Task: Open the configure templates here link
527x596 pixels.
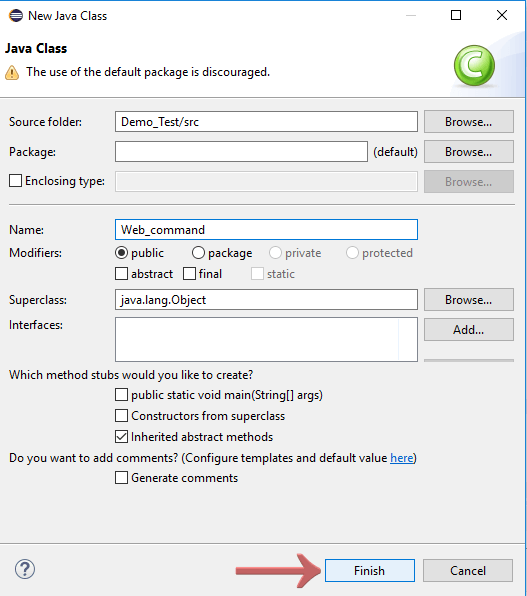Action: click(x=402, y=458)
